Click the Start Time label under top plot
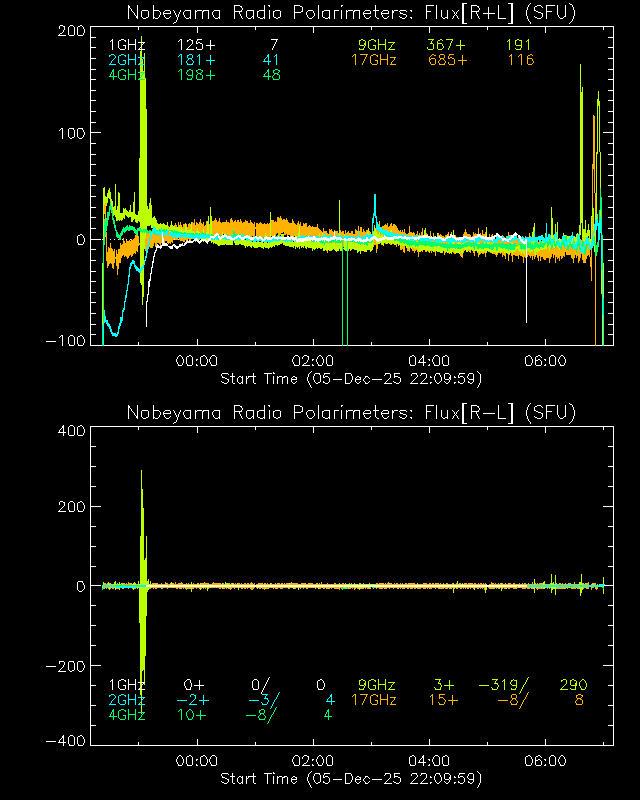Viewport: 640px width, 800px height. (351, 378)
